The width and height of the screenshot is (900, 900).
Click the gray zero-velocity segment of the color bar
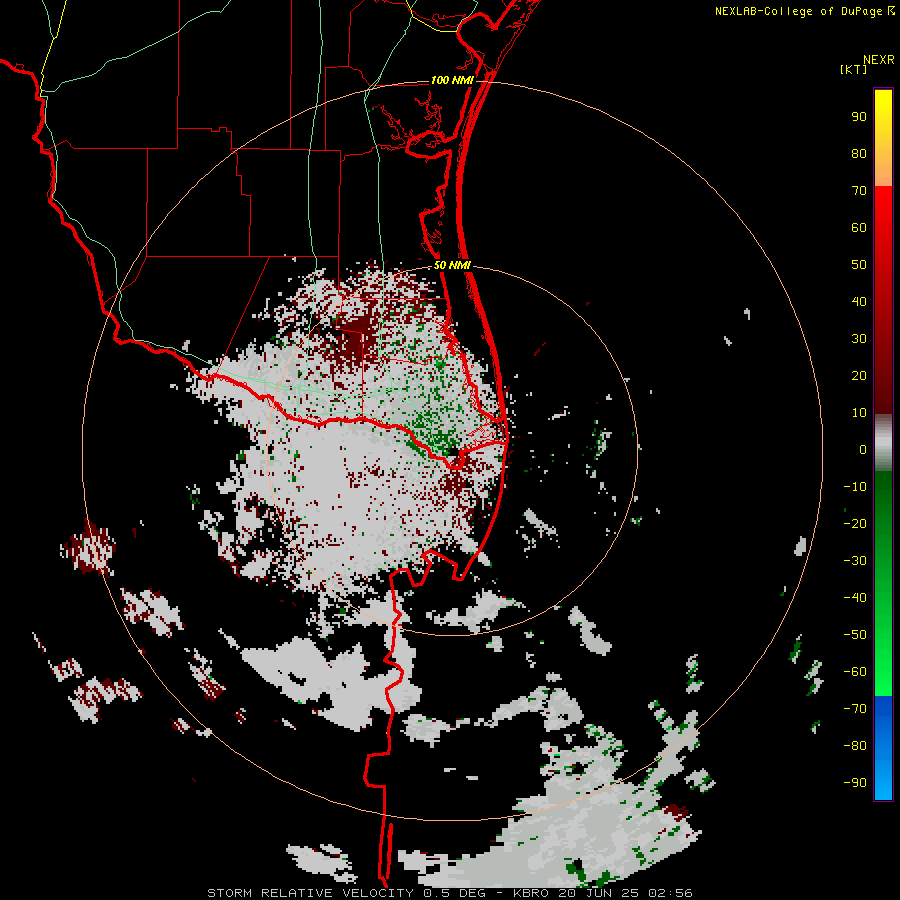coord(883,443)
